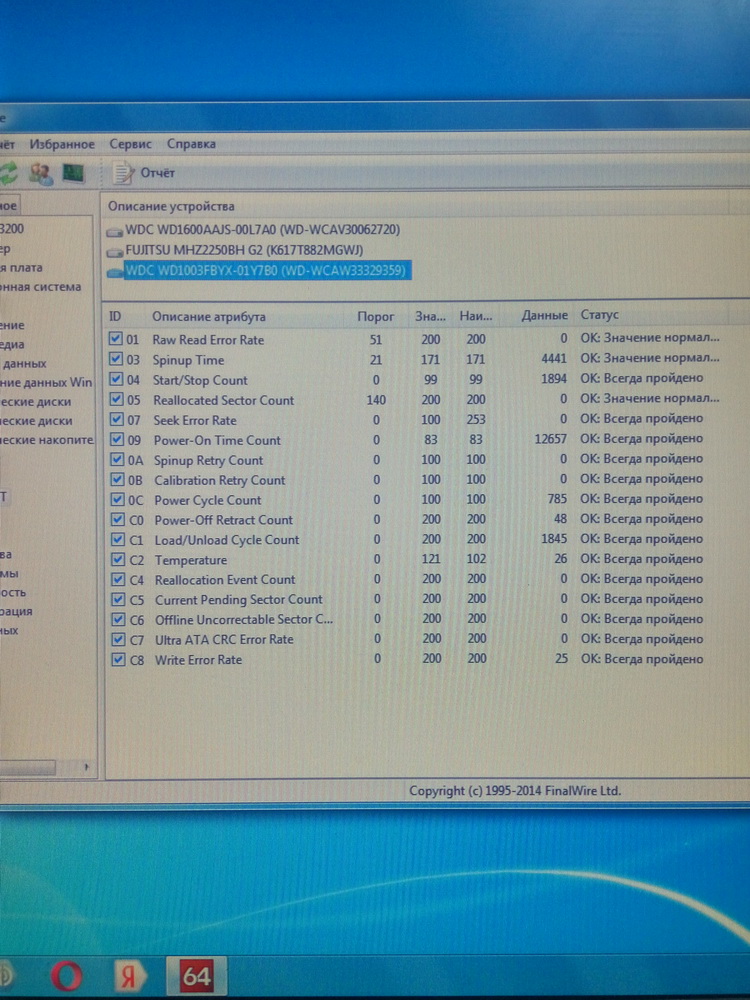Select 'нная система' sidebar tree item
Screen dimensions: 750x1000
(x=41, y=287)
